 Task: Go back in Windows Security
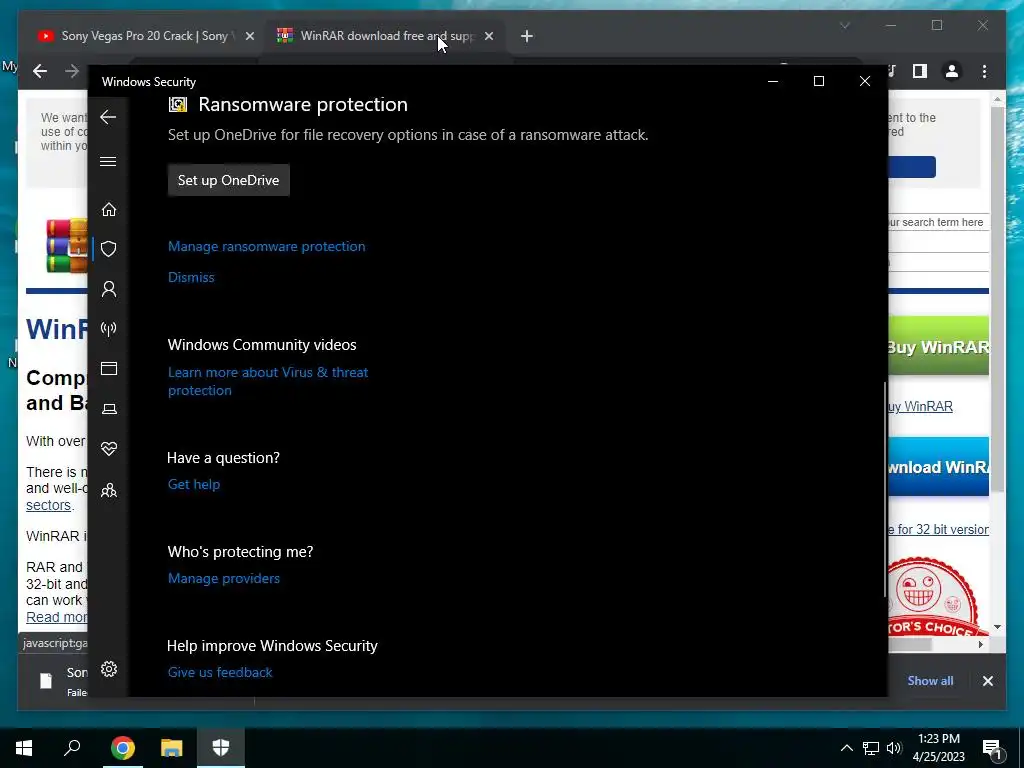(x=108, y=117)
